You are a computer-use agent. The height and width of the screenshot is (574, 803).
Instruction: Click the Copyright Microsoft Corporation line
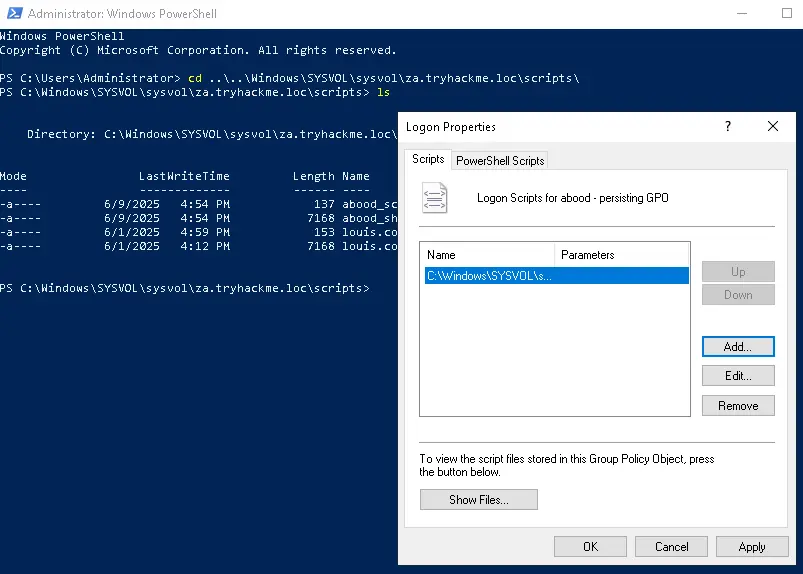(198, 50)
